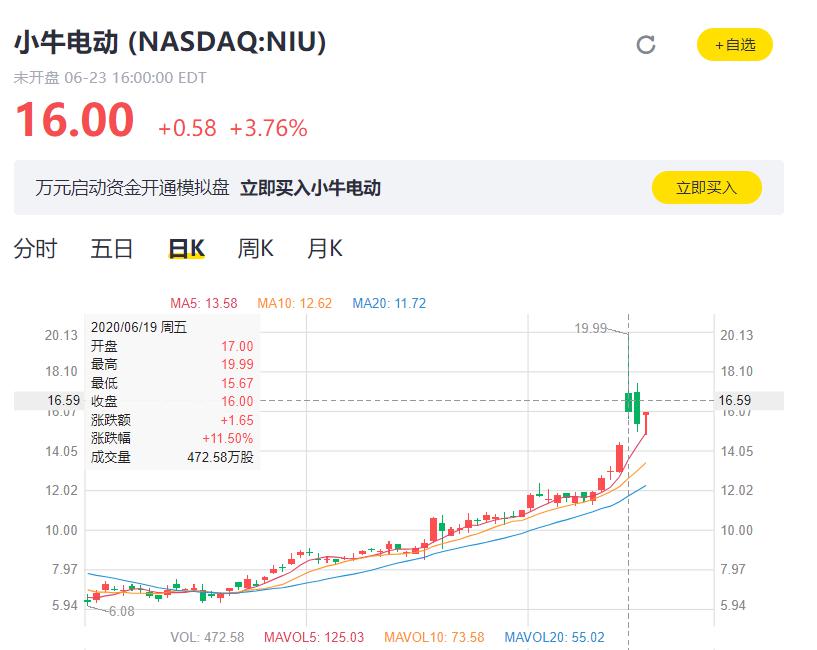Image resolution: width=817 pixels, height=650 pixels.
Task: Click the price change +0.58
Action: [187, 128]
